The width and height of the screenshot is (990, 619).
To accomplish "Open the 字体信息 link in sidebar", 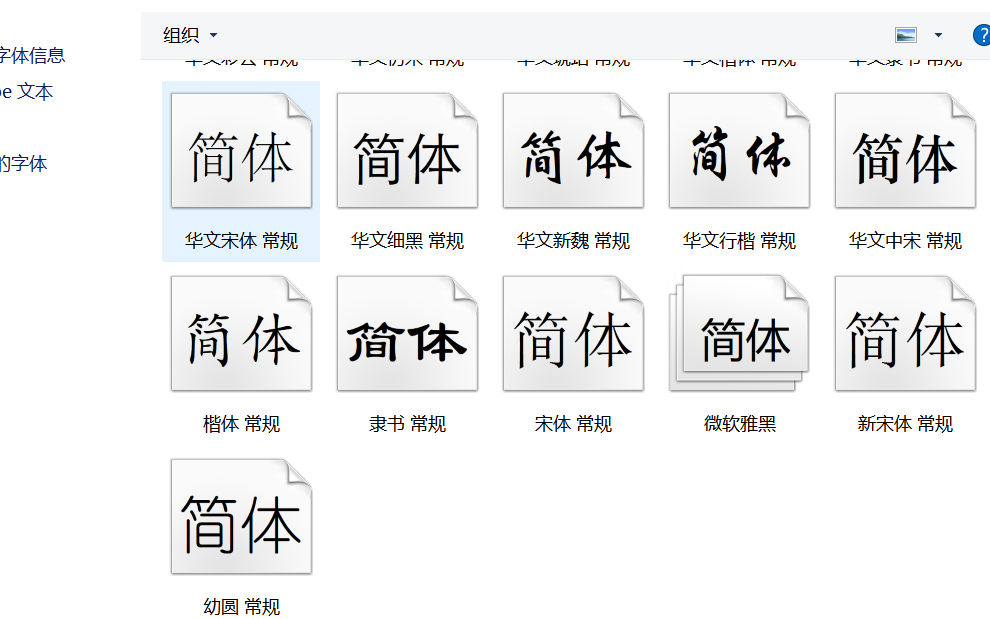I will point(32,56).
